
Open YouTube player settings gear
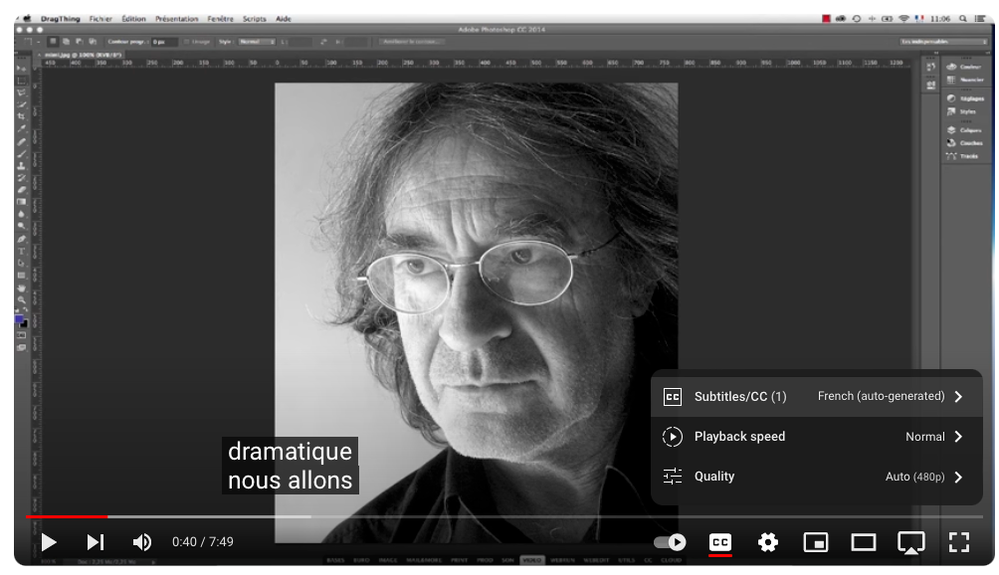tap(768, 542)
